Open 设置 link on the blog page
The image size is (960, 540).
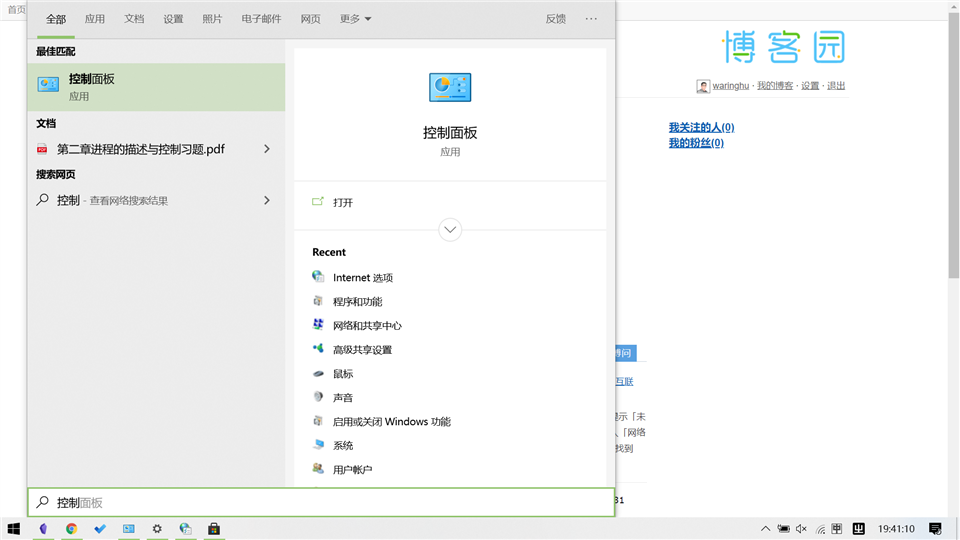(x=810, y=86)
